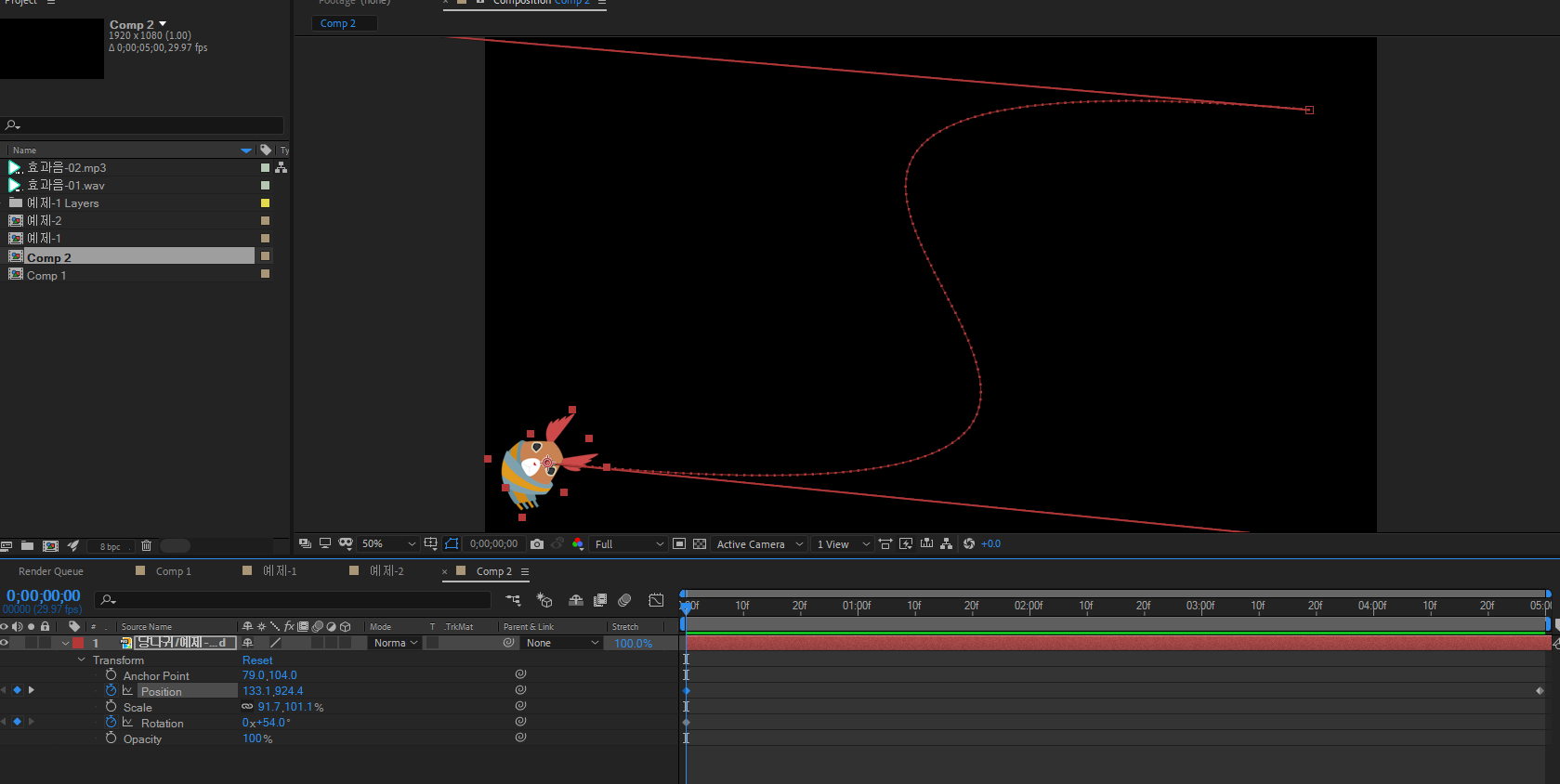Click layer 1 red label color
The image size is (1560, 784).
78,643
